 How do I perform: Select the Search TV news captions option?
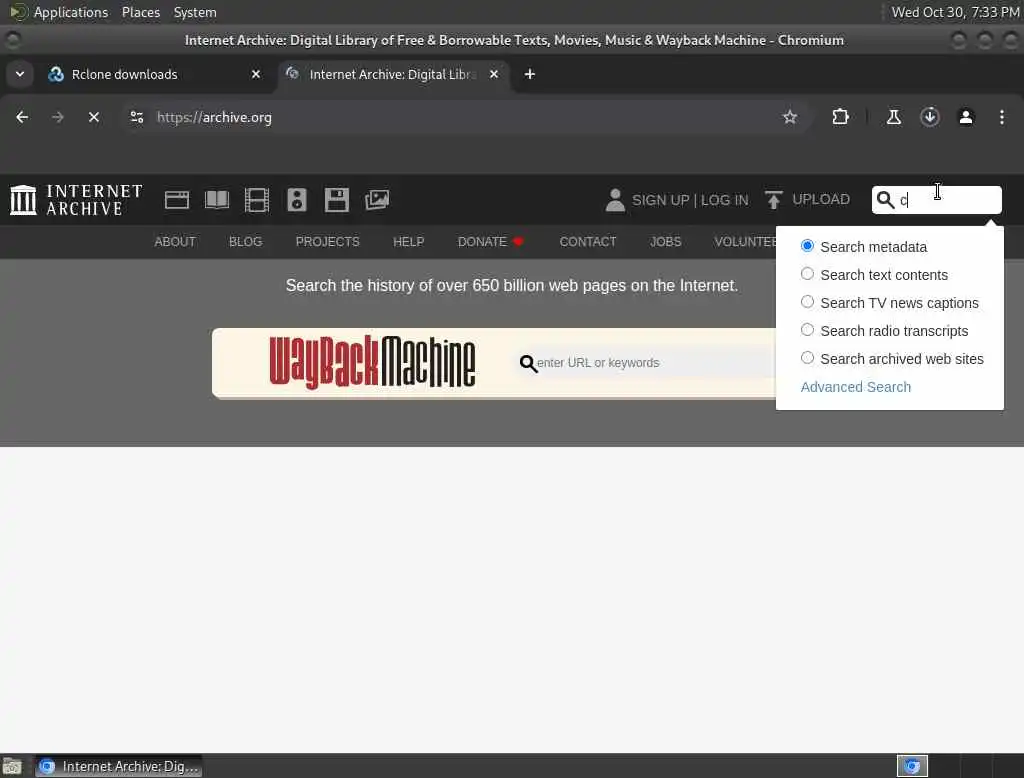pyautogui.click(x=807, y=302)
